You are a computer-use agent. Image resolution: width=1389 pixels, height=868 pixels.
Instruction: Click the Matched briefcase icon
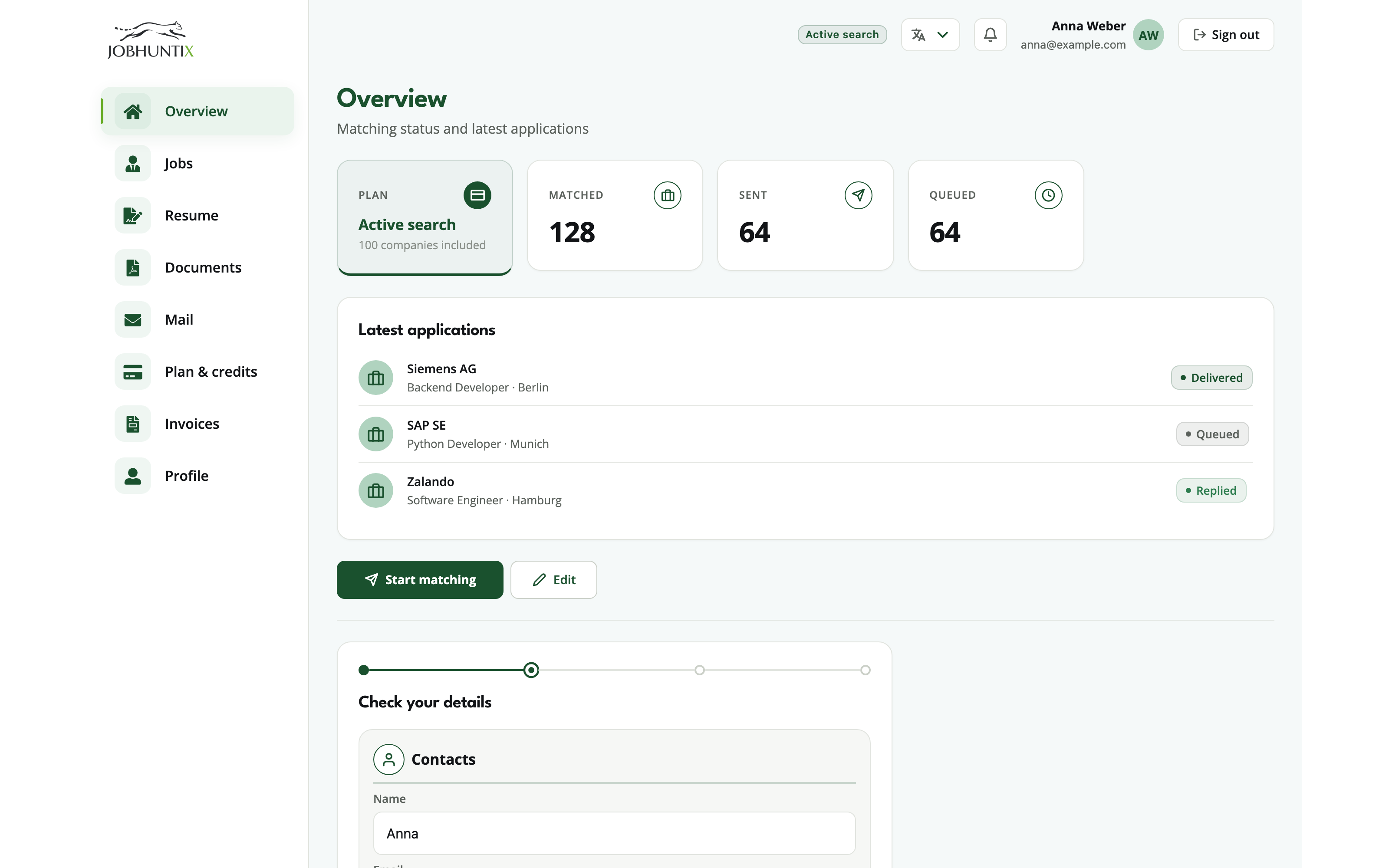pos(668,195)
